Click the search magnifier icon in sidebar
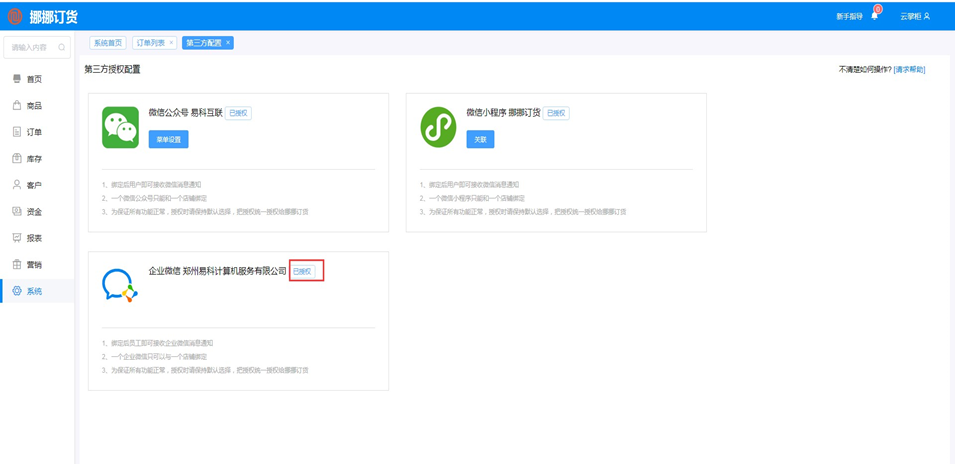The image size is (955, 464). 62,47
